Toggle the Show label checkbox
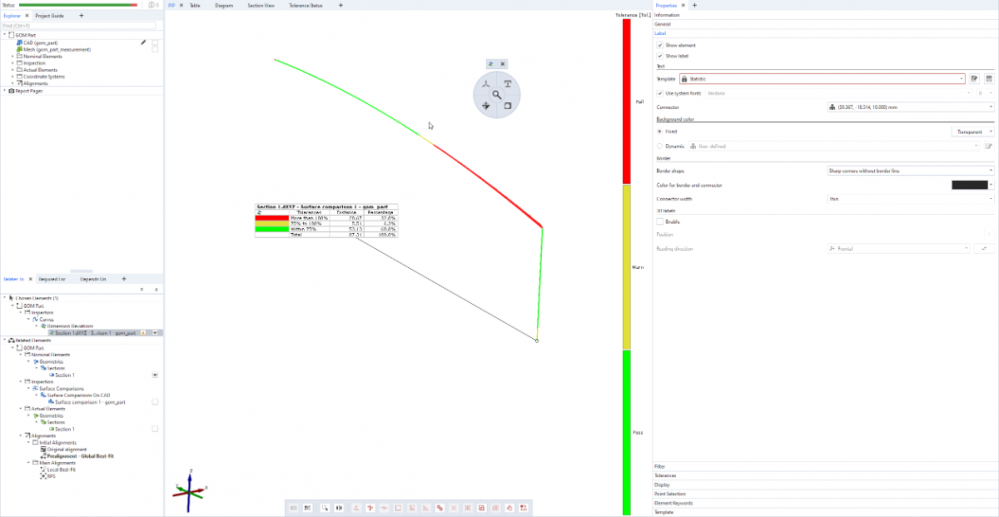999x517 pixels. pos(660,55)
